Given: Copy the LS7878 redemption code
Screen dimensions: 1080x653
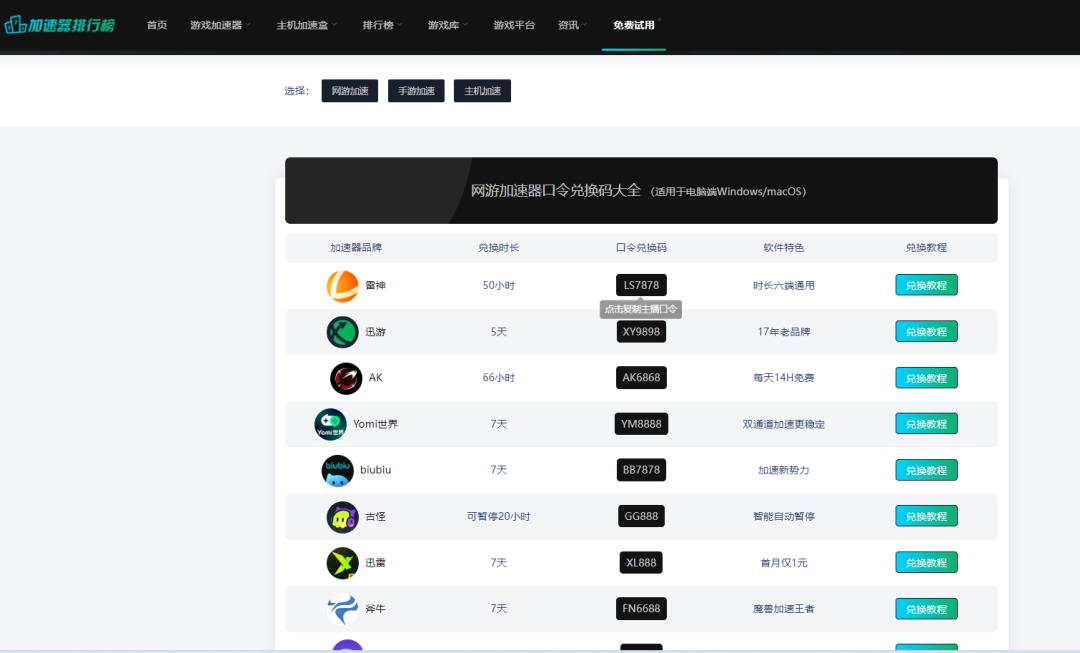Looking at the screenshot, I should [x=641, y=285].
